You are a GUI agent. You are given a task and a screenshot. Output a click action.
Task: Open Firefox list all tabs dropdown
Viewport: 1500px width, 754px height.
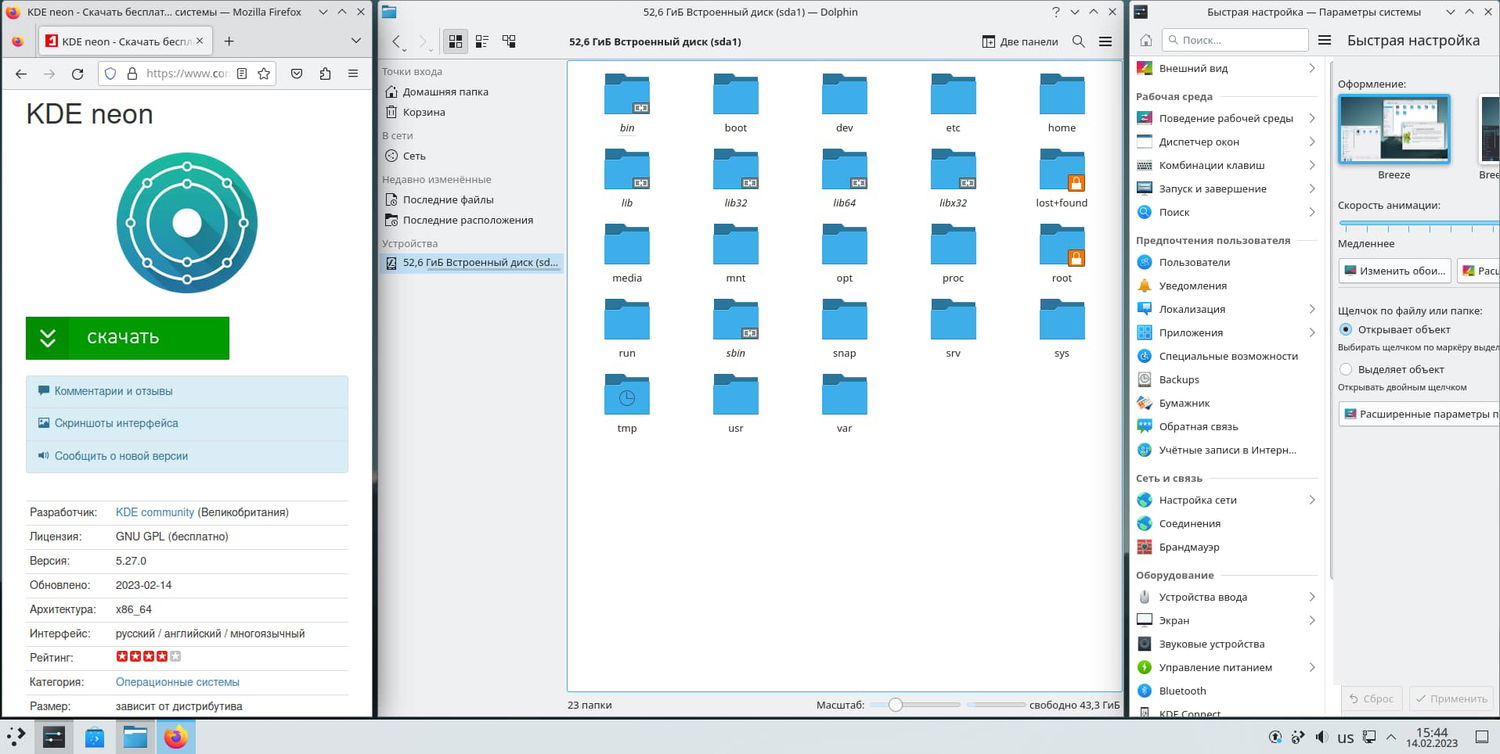pyautogui.click(x=356, y=41)
